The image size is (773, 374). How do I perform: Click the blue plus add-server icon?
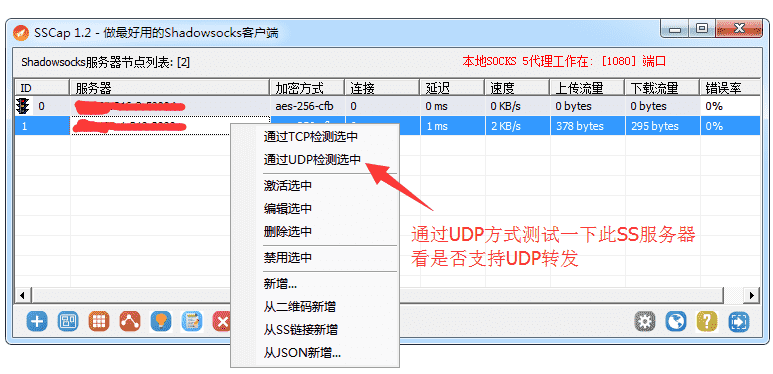tap(37, 322)
